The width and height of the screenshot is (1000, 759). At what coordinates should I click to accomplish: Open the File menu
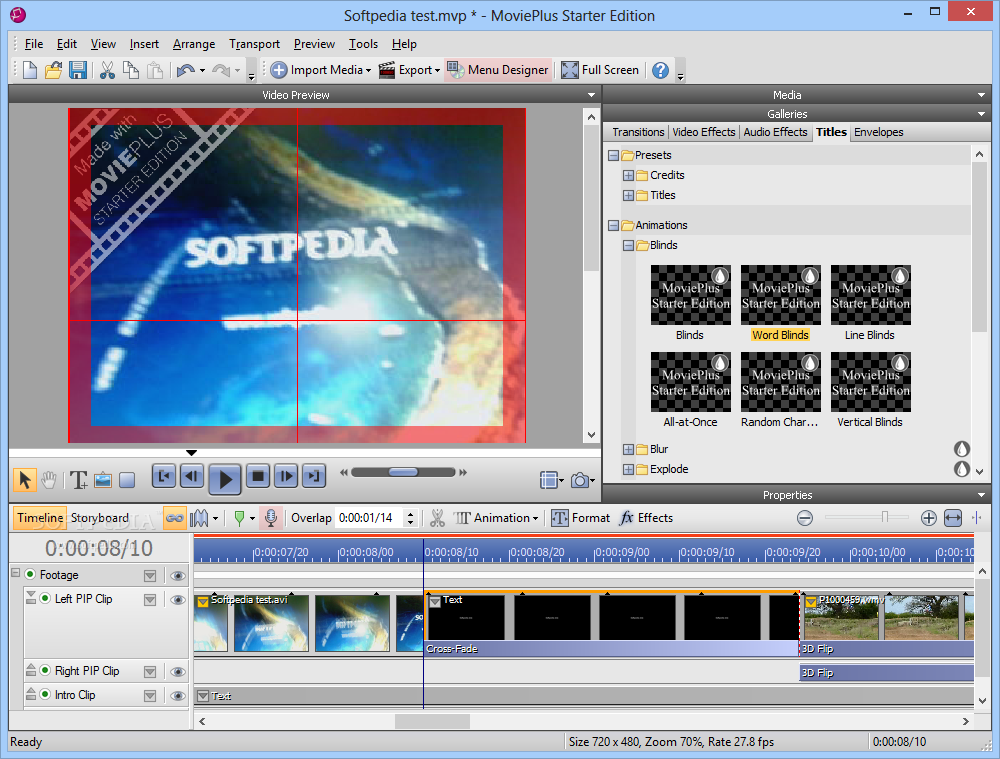click(34, 44)
